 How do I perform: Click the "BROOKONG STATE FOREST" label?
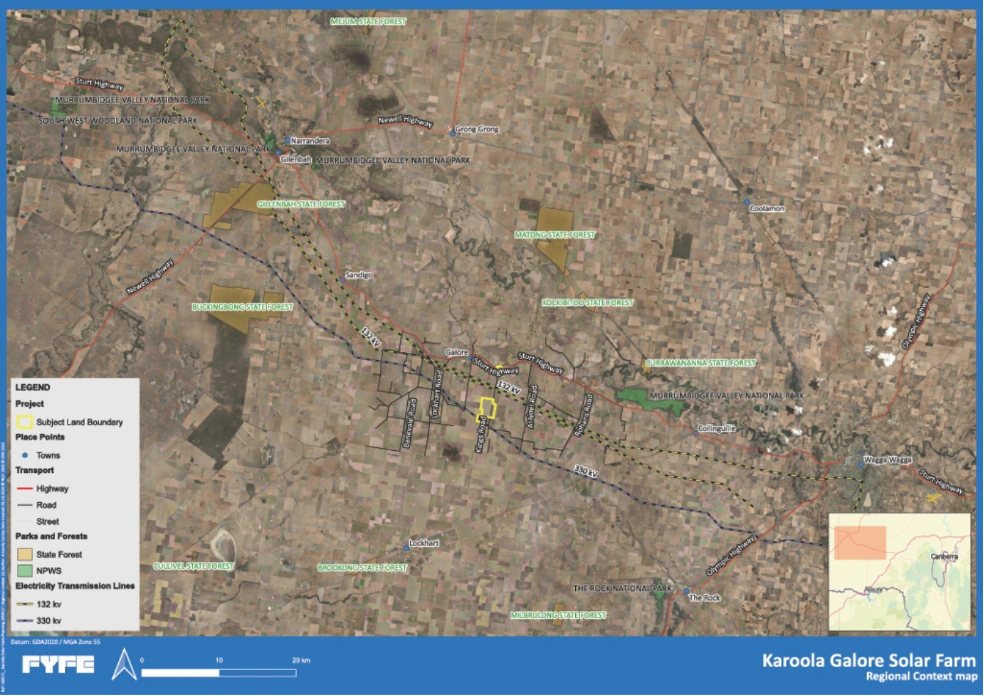point(362,568)
